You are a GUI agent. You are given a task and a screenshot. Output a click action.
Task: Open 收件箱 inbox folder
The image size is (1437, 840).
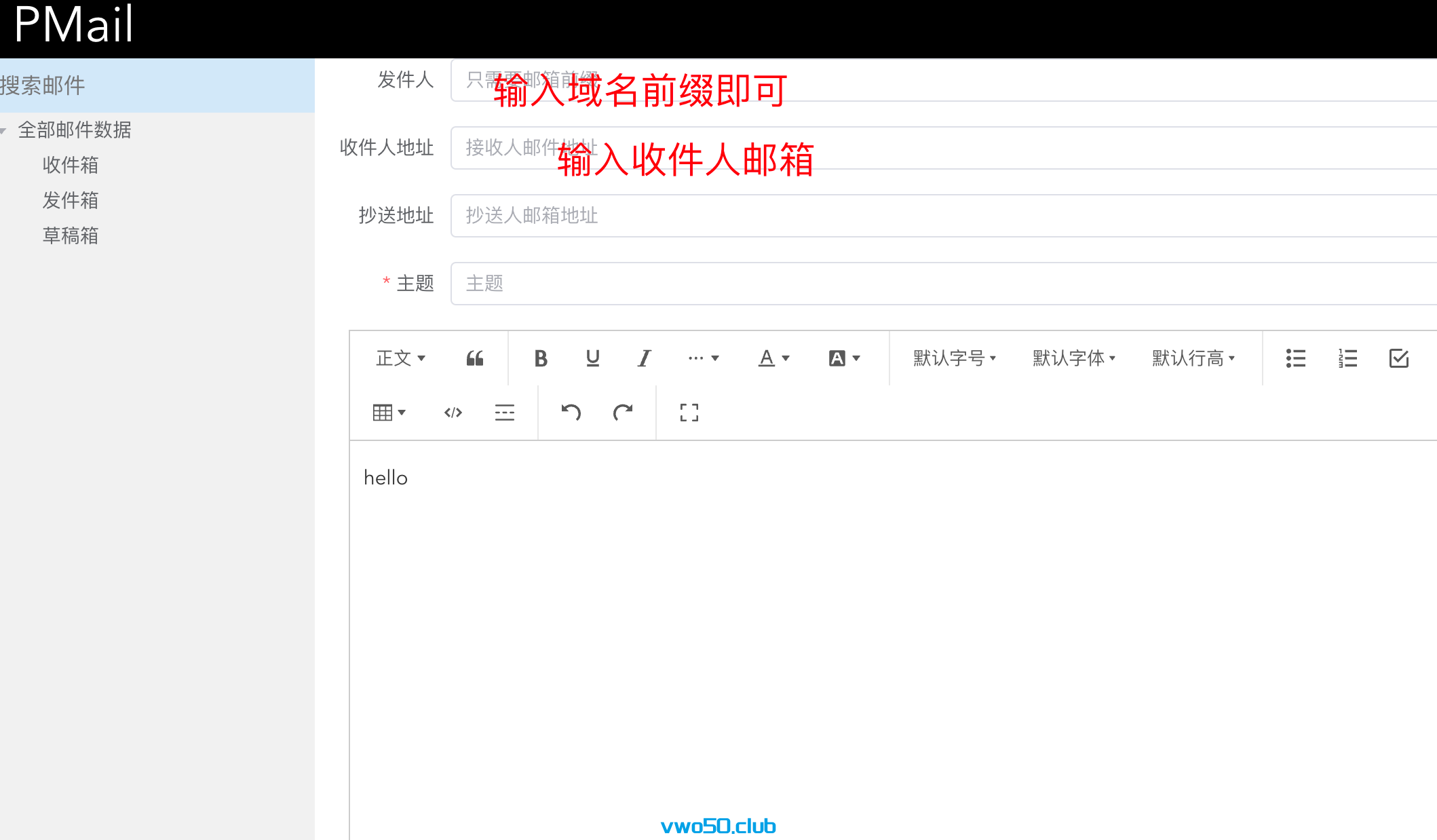[71, 165]
